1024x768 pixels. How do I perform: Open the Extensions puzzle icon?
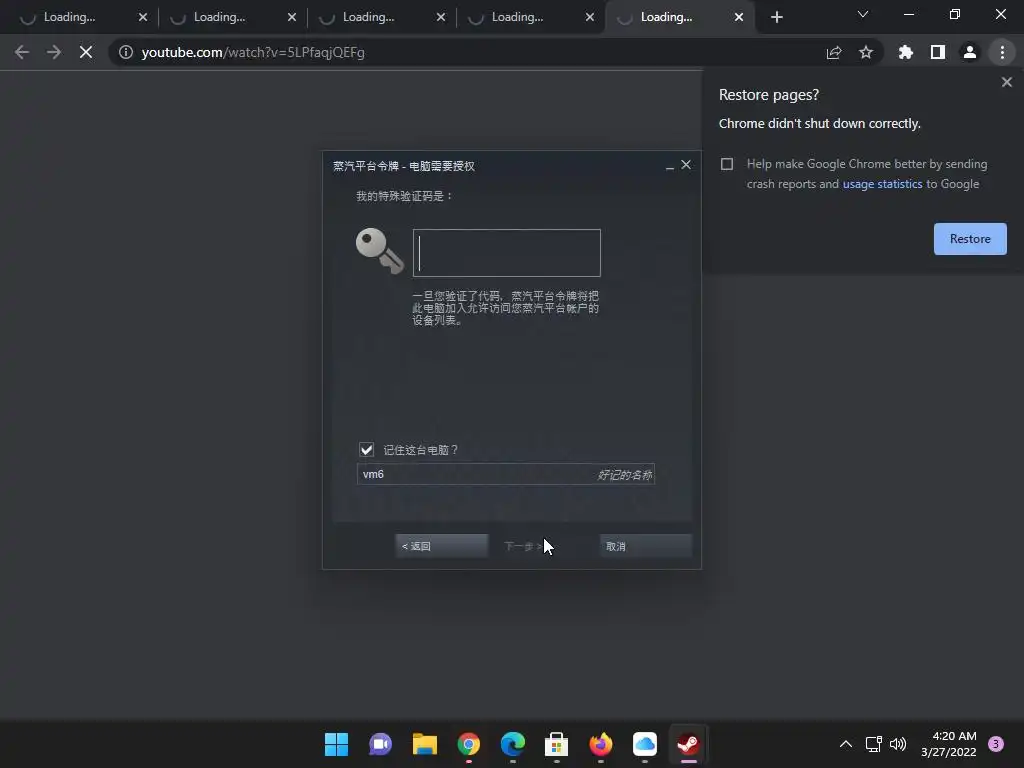[x=905, y=52]
